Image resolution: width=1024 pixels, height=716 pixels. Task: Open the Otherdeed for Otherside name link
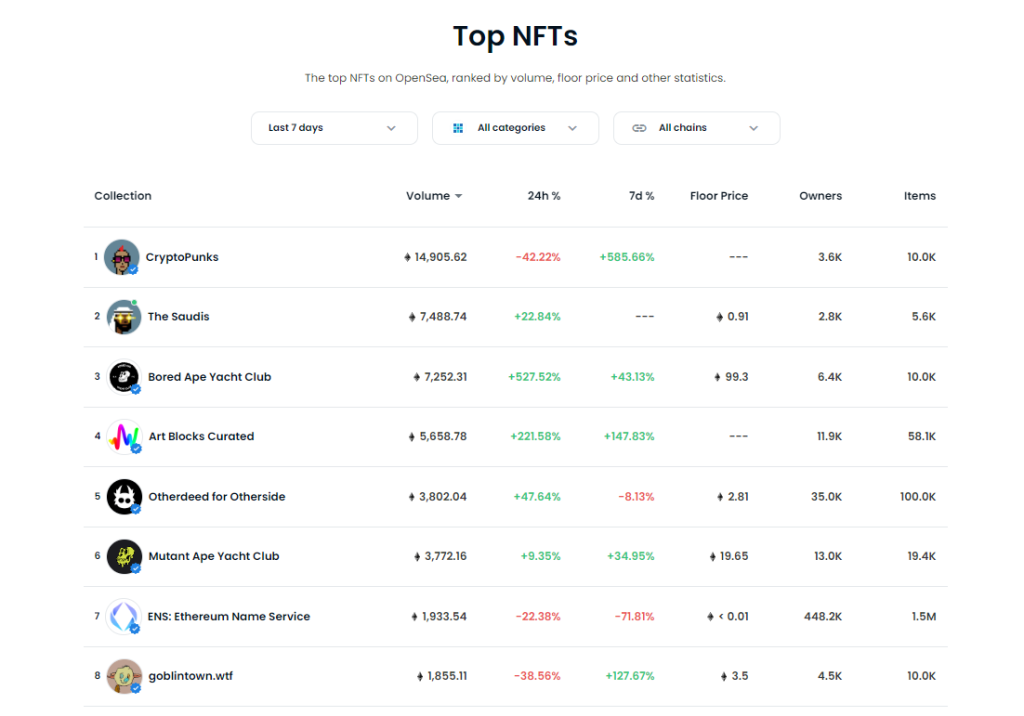click(x=217, y=496)
